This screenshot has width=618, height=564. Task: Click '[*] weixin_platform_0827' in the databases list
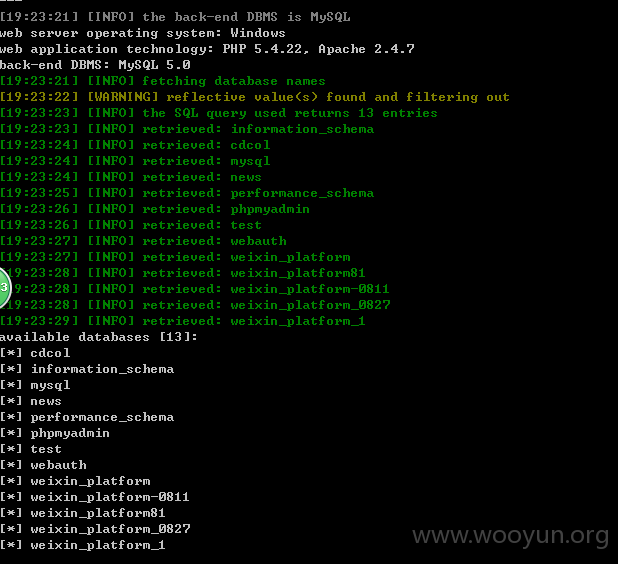point(95,529)
